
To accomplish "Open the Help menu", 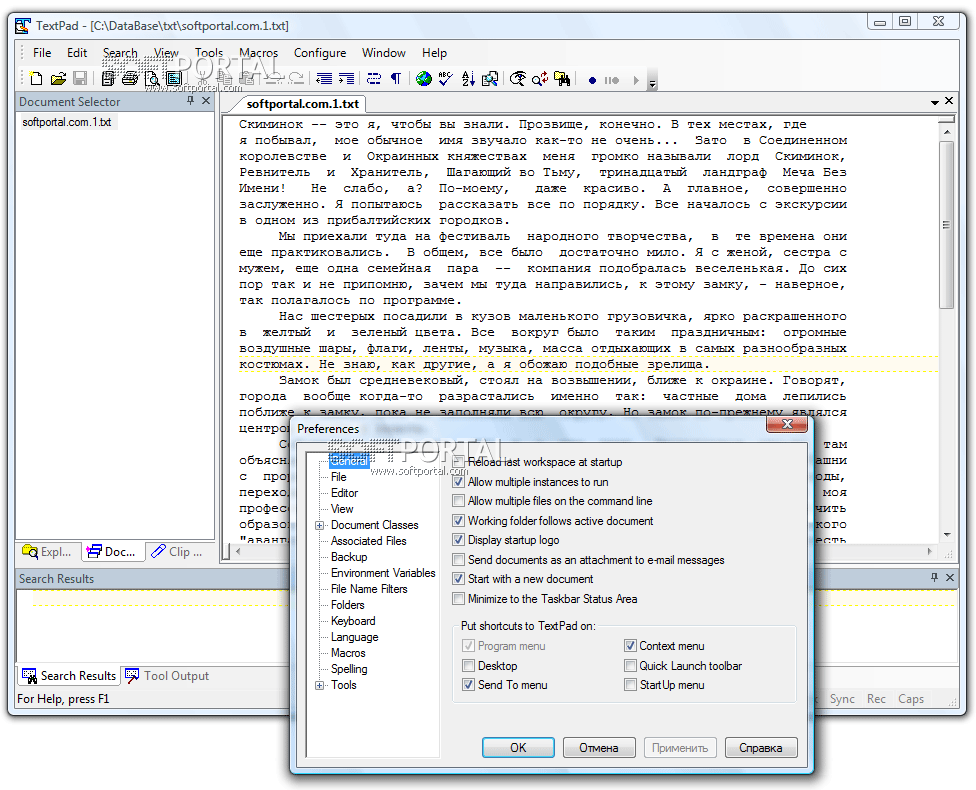I will [434, 53].
